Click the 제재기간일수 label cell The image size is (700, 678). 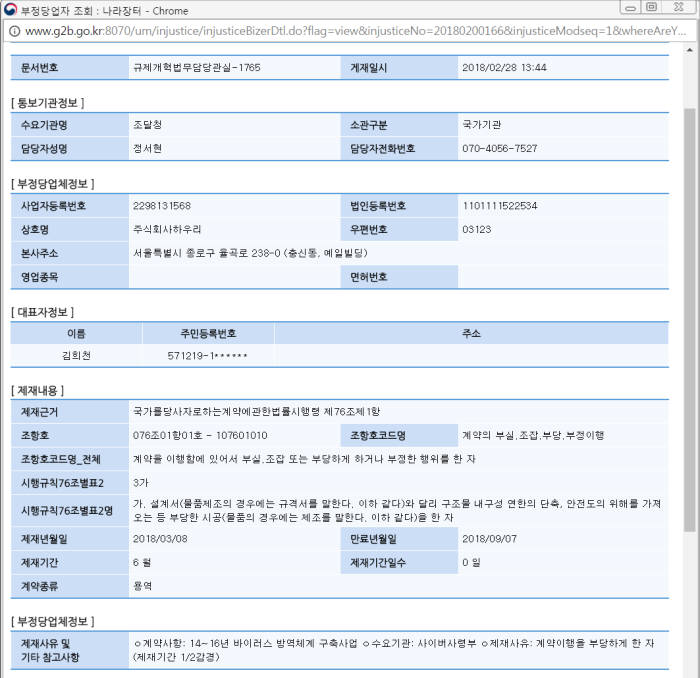(399, 562)
